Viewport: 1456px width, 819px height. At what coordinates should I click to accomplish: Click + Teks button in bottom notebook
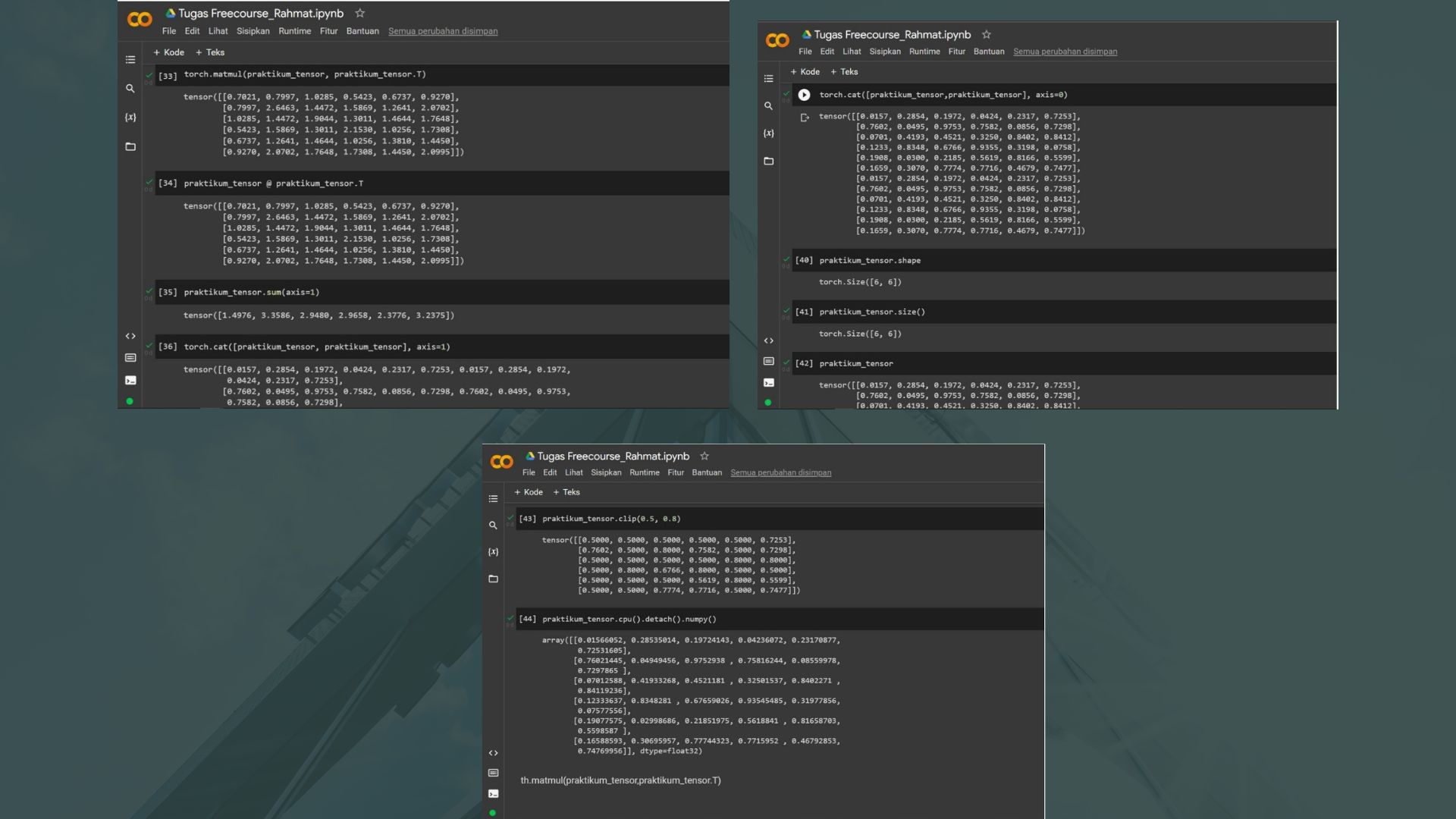point(566,492)
